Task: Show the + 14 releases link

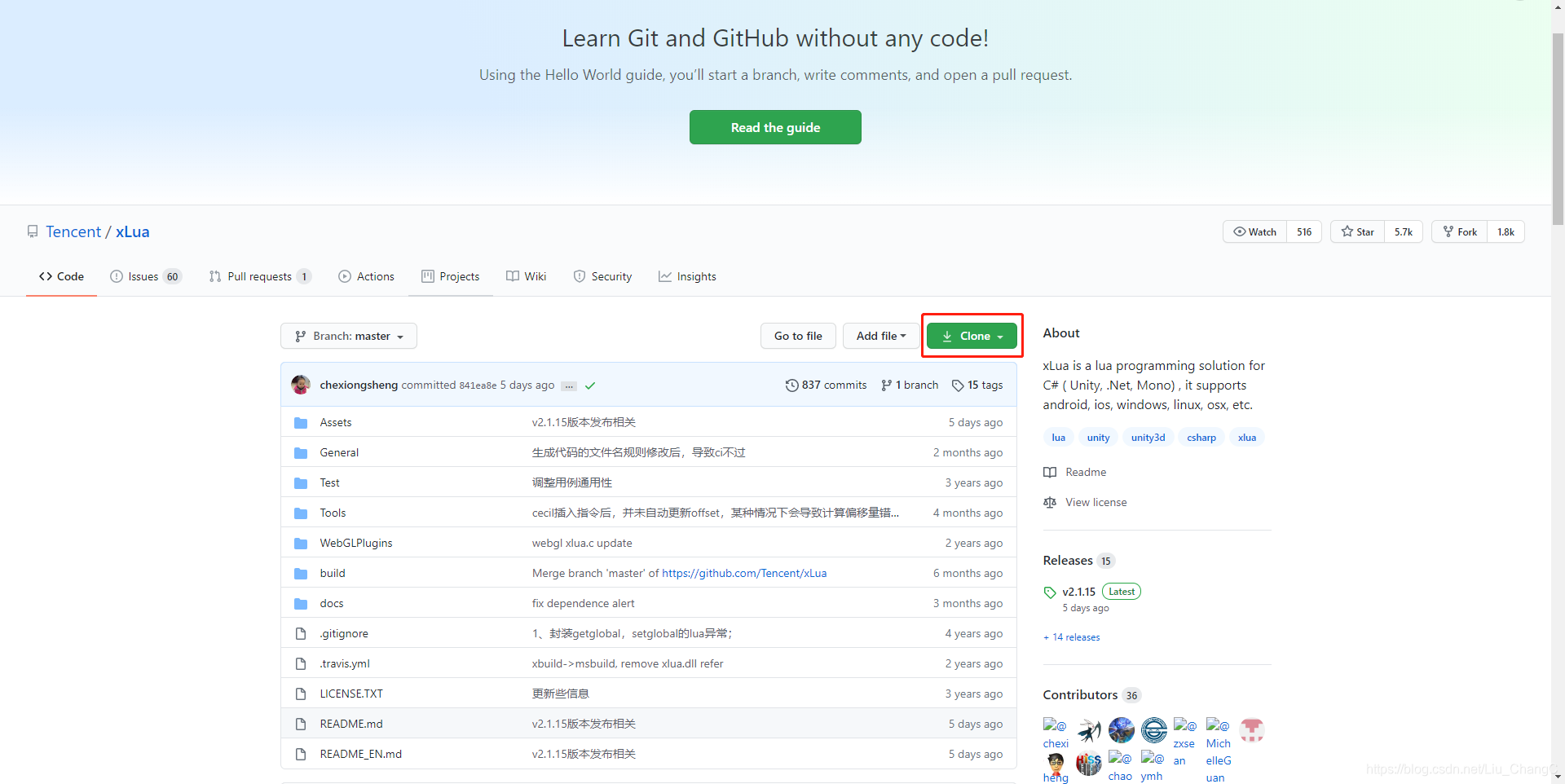Action: click(1071, 637)
